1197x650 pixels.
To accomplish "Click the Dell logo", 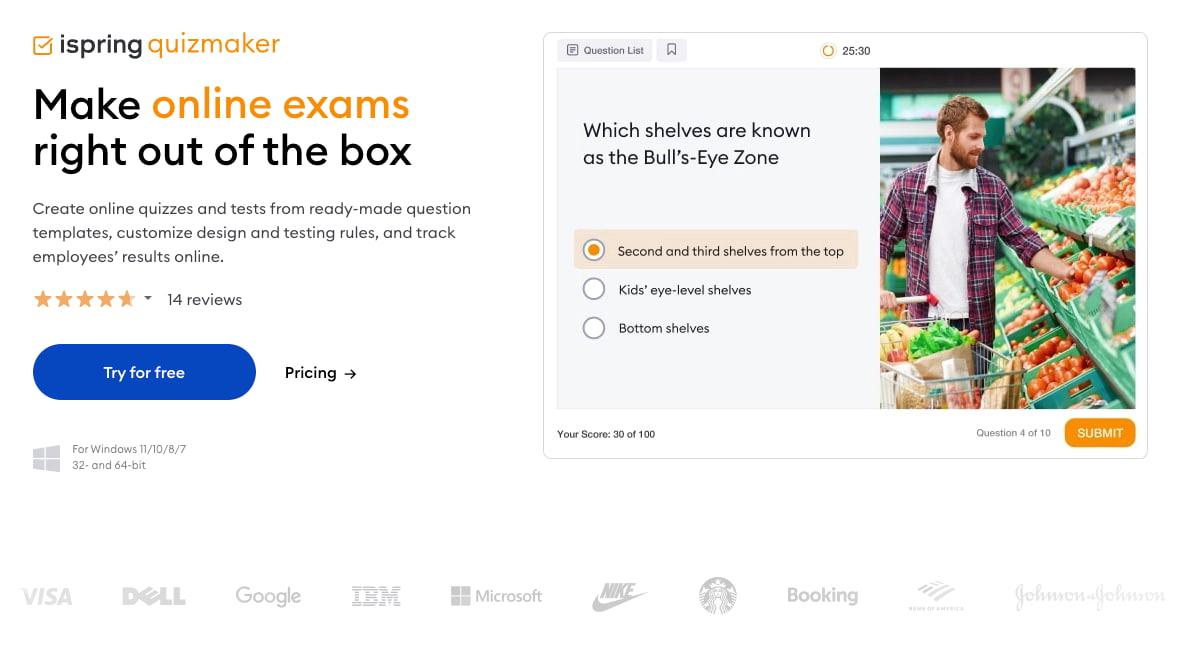I will 153,595.
